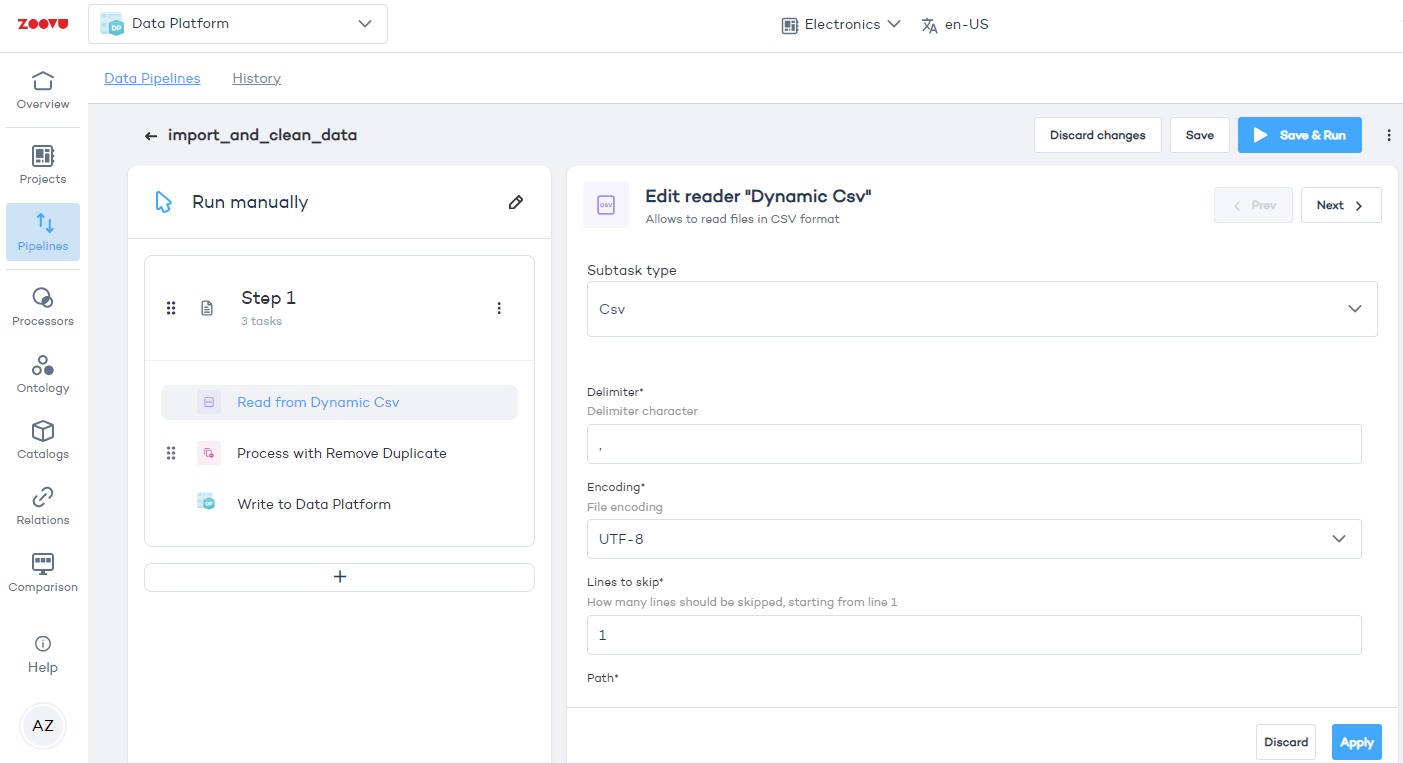Click the CSV reader icon in the editor header

click(x=606, y=205)
